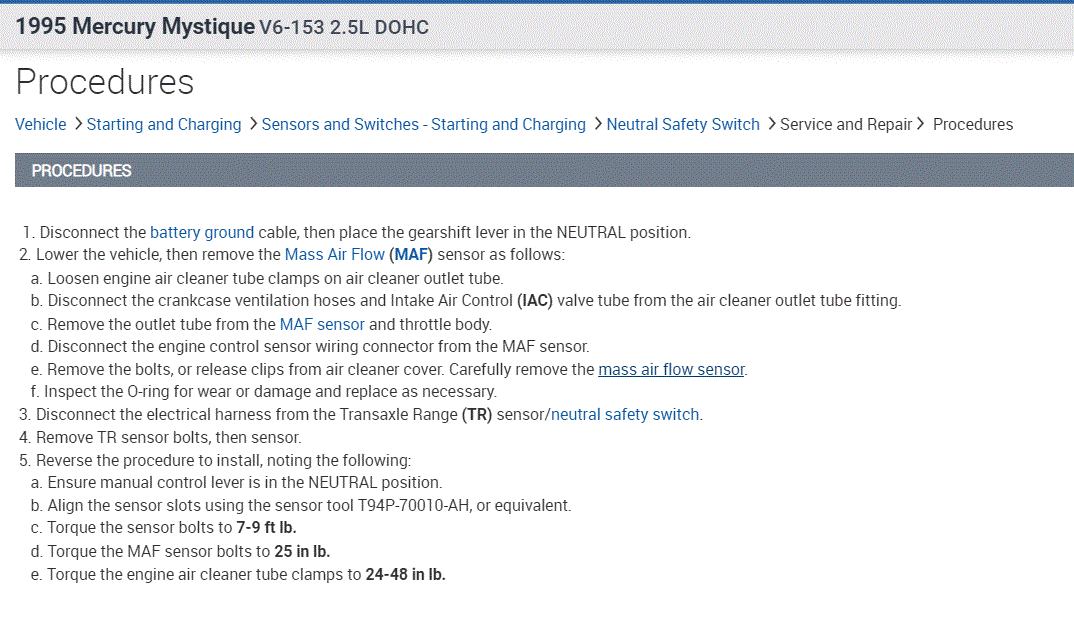
Task: Click the PROCEDURES section header bar
Action: coord(544,171)
